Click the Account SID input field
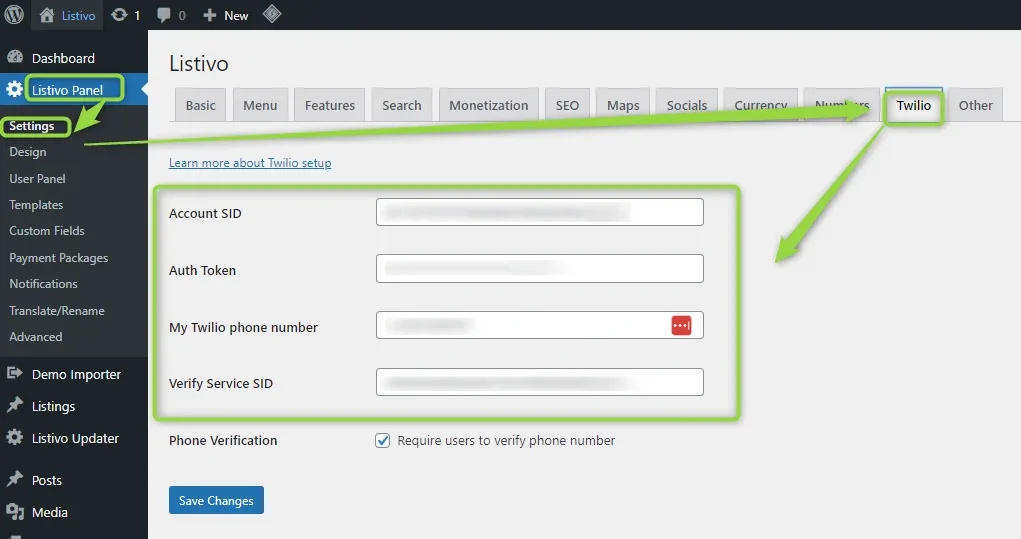The image size is (1021, 539). [540, 212]
